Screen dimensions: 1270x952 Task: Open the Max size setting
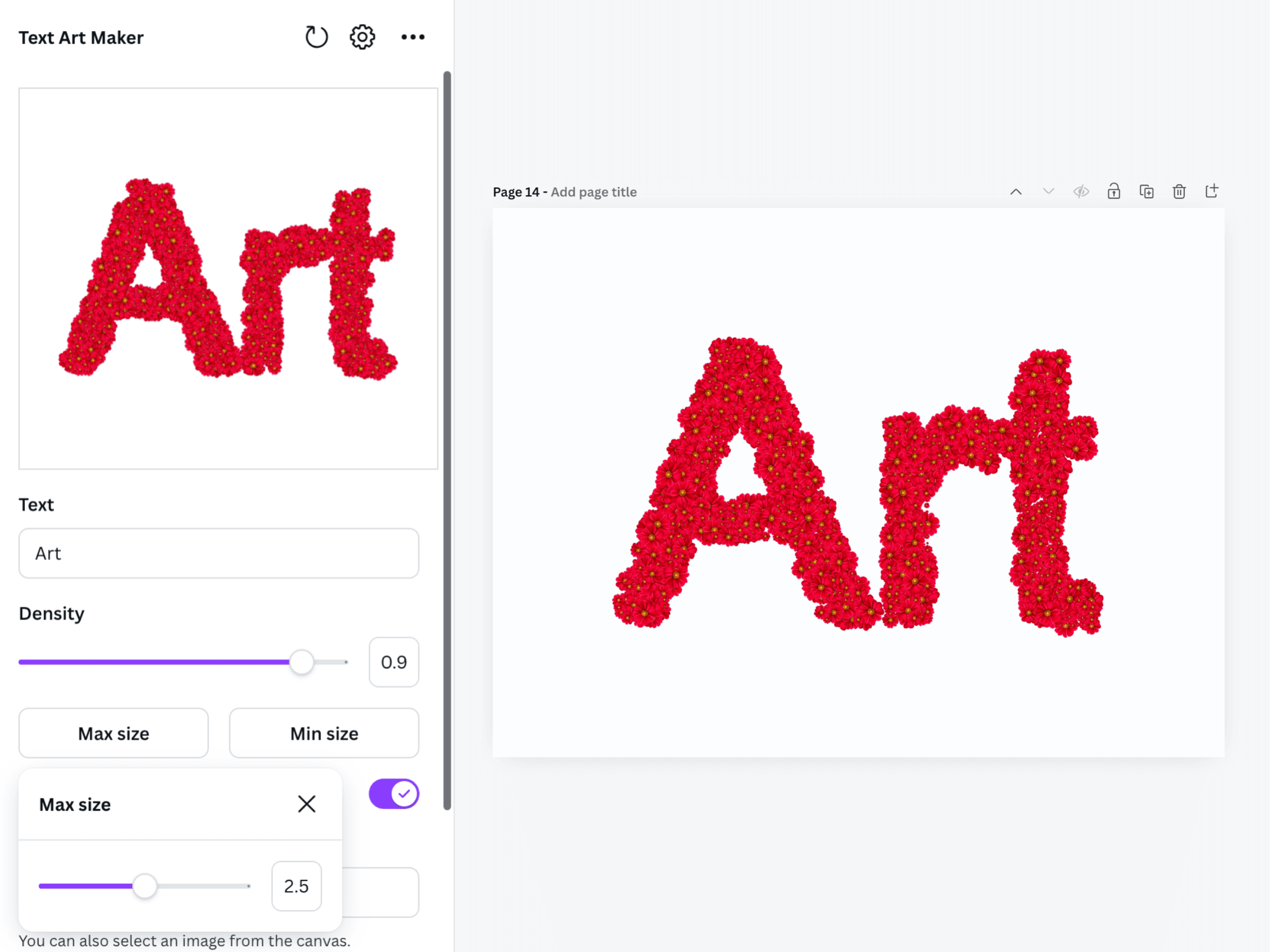(114, 734)
